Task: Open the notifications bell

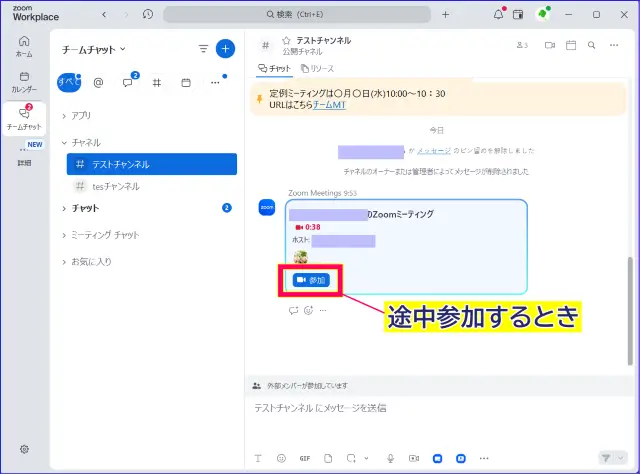Action: tap(498, 15)
